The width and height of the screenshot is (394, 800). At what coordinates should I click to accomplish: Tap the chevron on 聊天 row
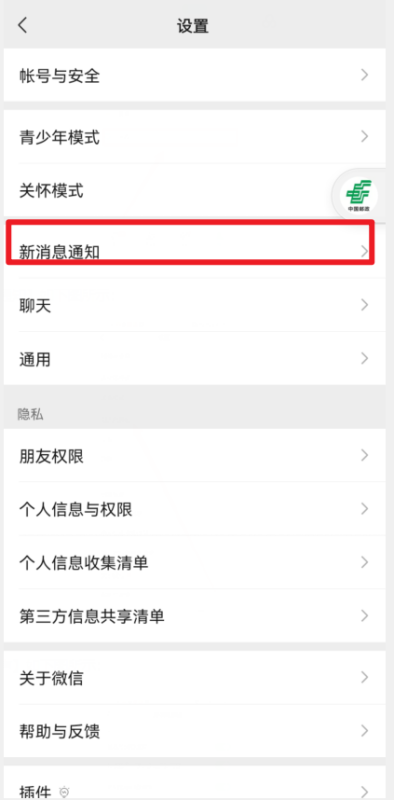[x=364, y=305]
